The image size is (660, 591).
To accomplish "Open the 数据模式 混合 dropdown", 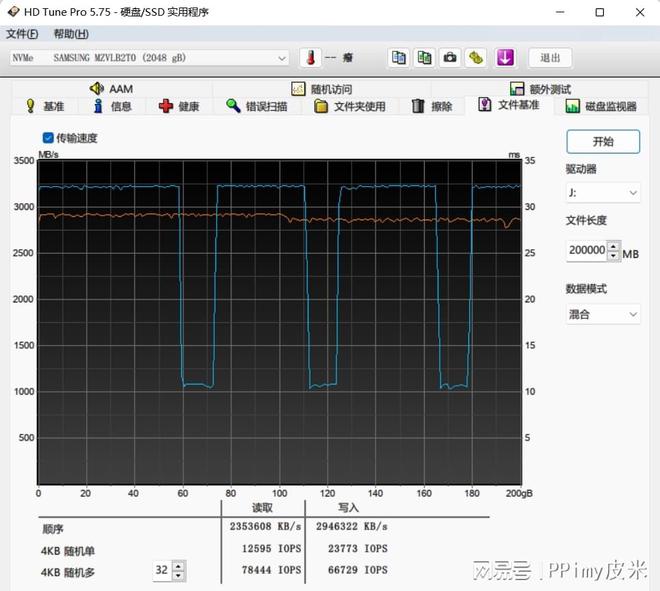I will (x=603, y=314).
